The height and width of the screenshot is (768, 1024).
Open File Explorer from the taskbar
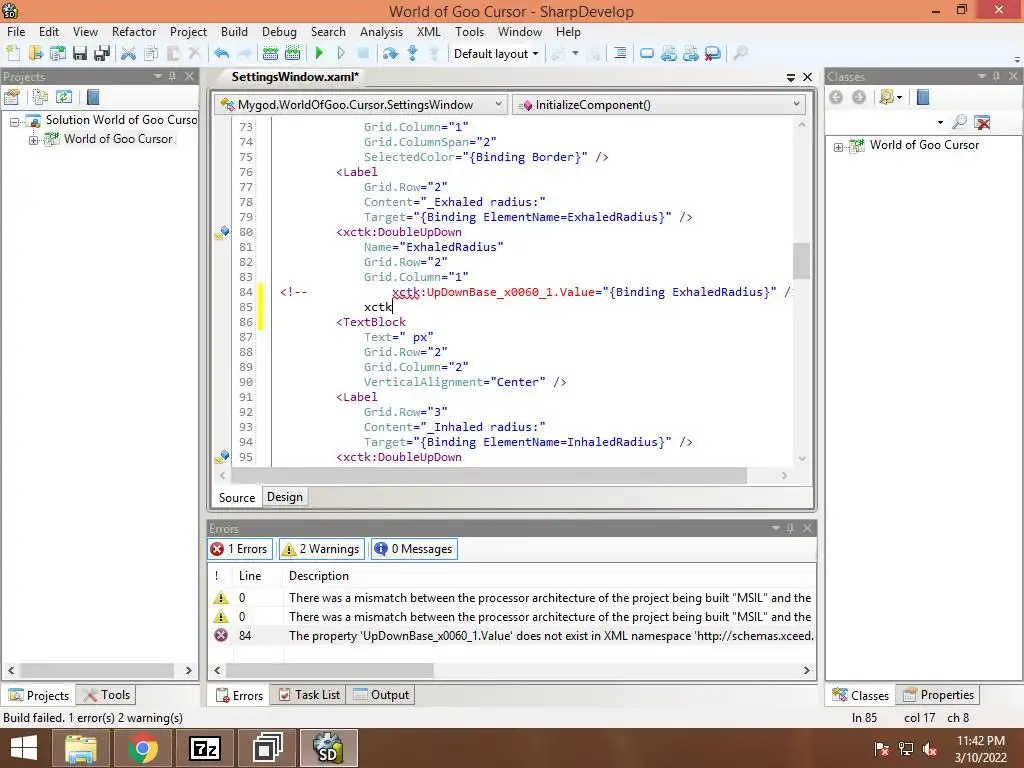coord(80,748)
